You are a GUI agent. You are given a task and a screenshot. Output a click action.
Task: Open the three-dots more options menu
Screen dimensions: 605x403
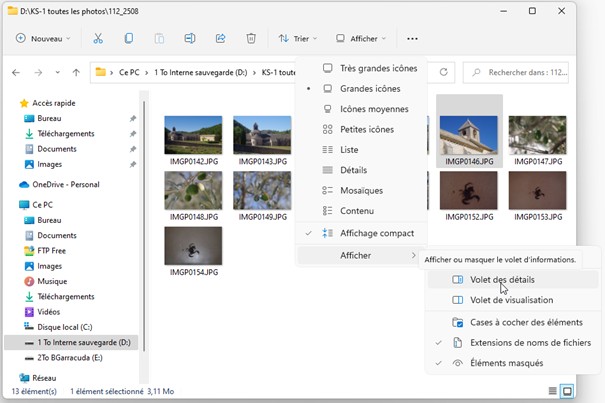click(412, 39)
